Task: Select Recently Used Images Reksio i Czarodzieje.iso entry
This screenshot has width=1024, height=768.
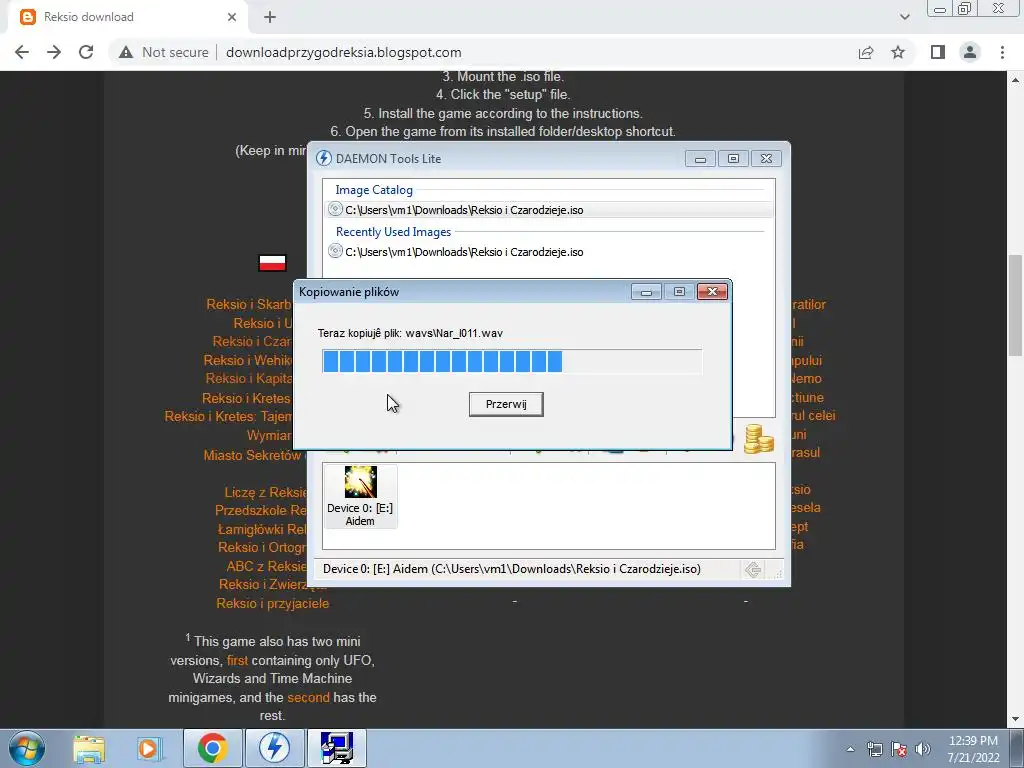Action: 549,251
